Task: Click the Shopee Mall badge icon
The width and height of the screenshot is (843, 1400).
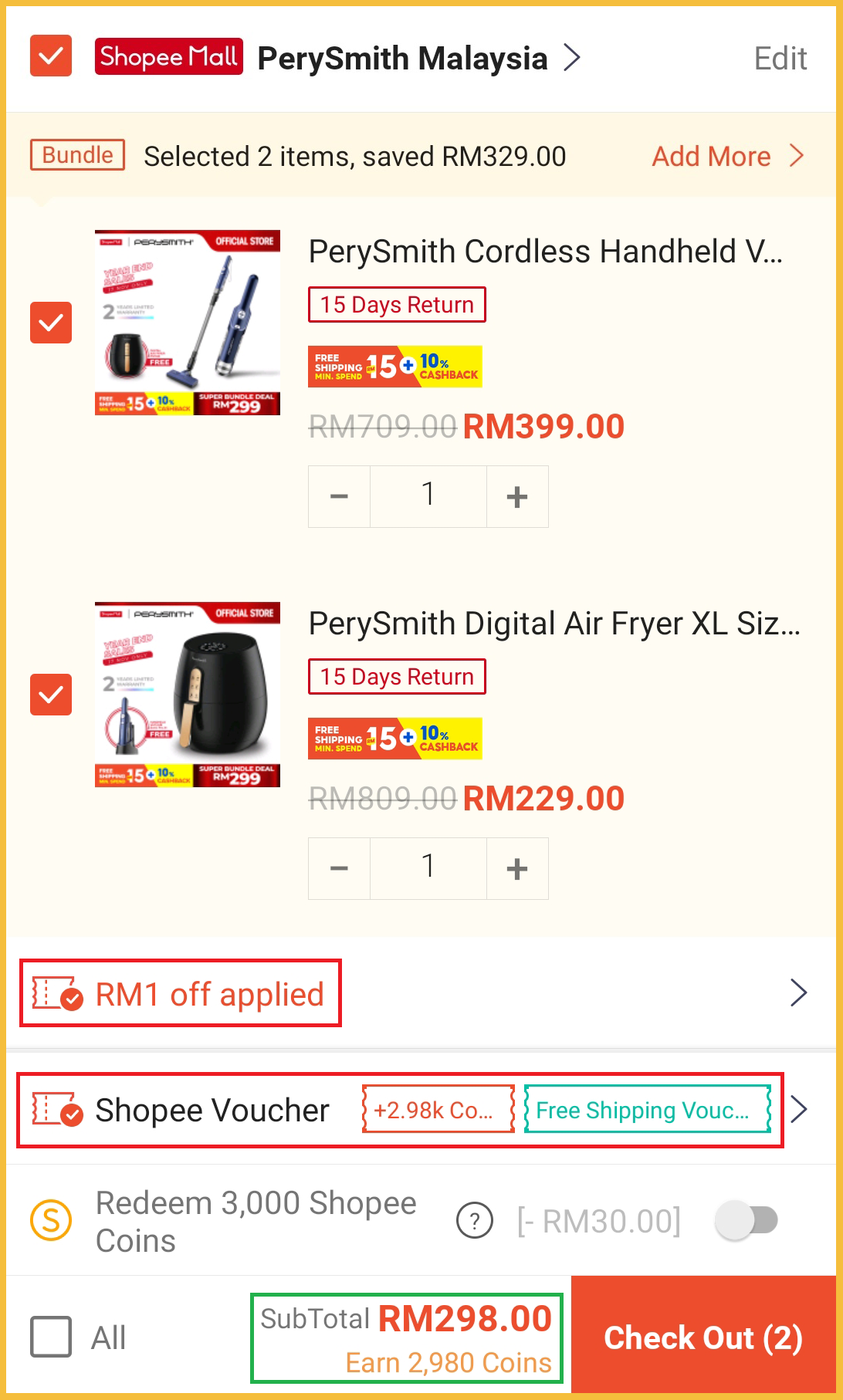Action: [x=168, y=56]
